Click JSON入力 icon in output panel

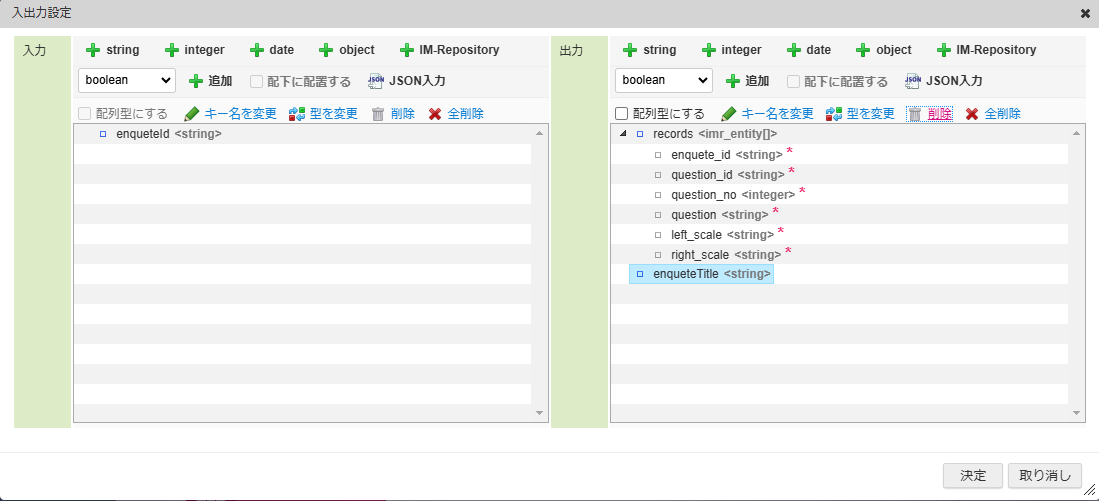pos(913,81)
